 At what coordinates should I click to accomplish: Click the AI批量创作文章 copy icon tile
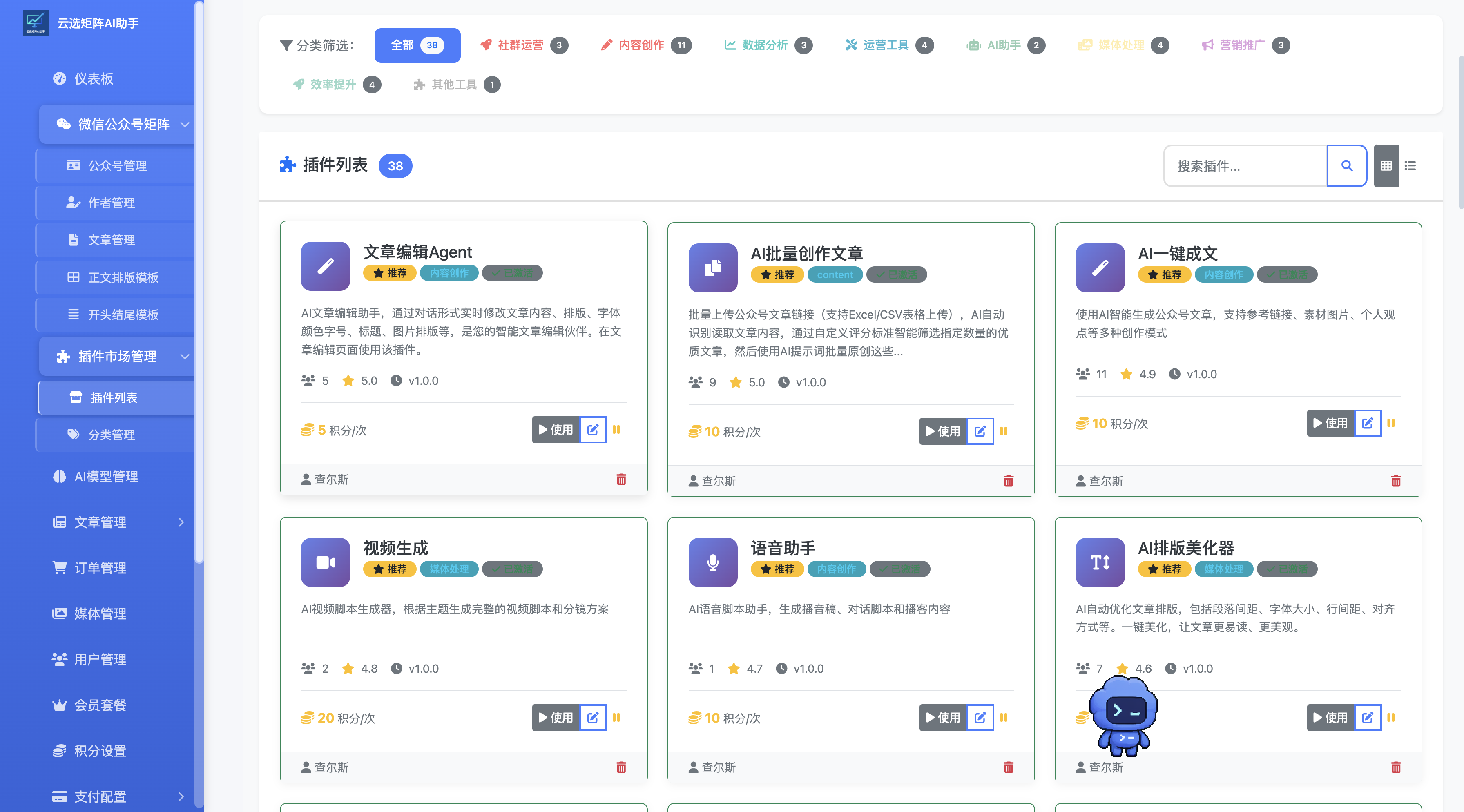coord(713,268)
